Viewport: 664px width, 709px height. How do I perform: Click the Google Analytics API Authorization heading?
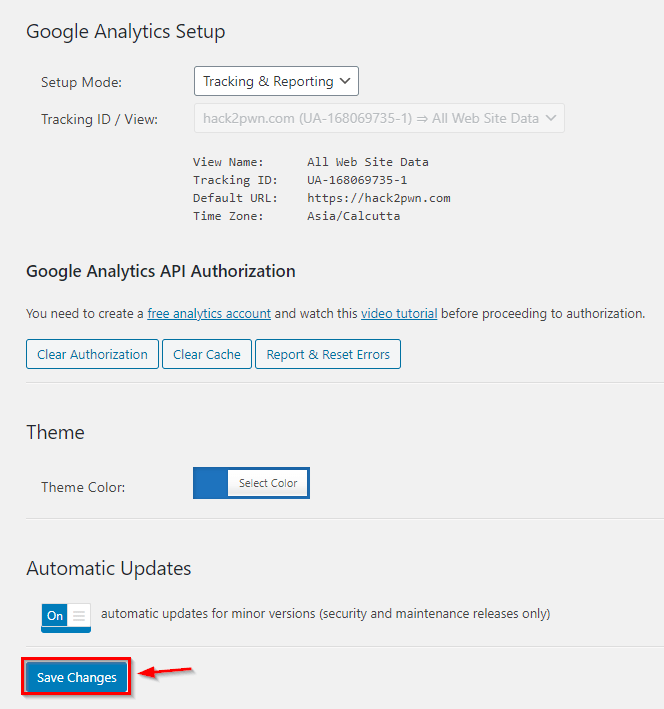[x=160, y=271]
